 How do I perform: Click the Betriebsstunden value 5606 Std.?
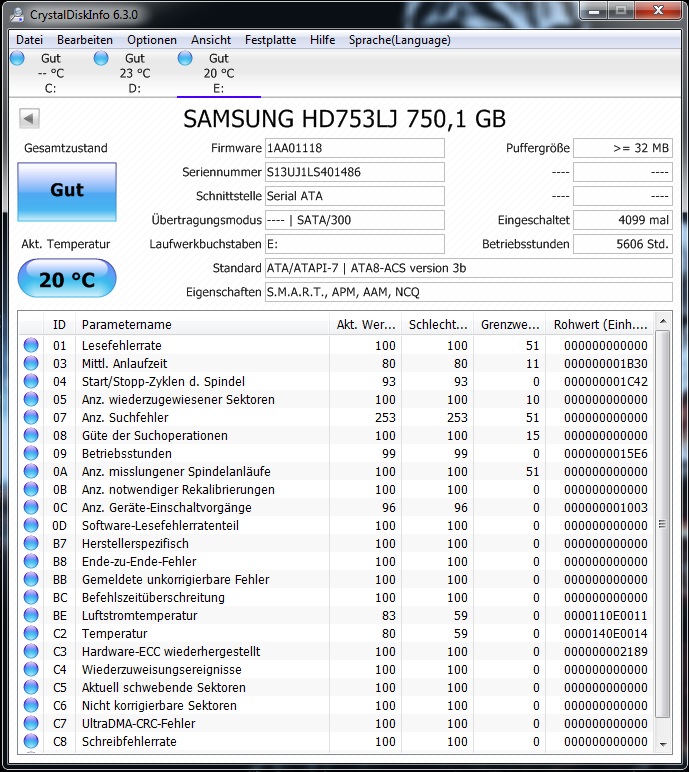click(623, 244)
